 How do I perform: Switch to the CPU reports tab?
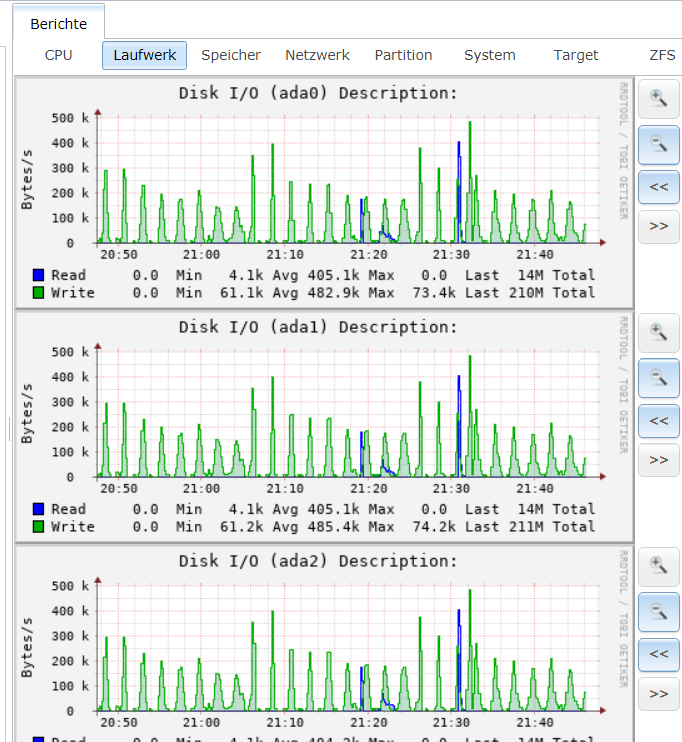click(x=59, y=55)
